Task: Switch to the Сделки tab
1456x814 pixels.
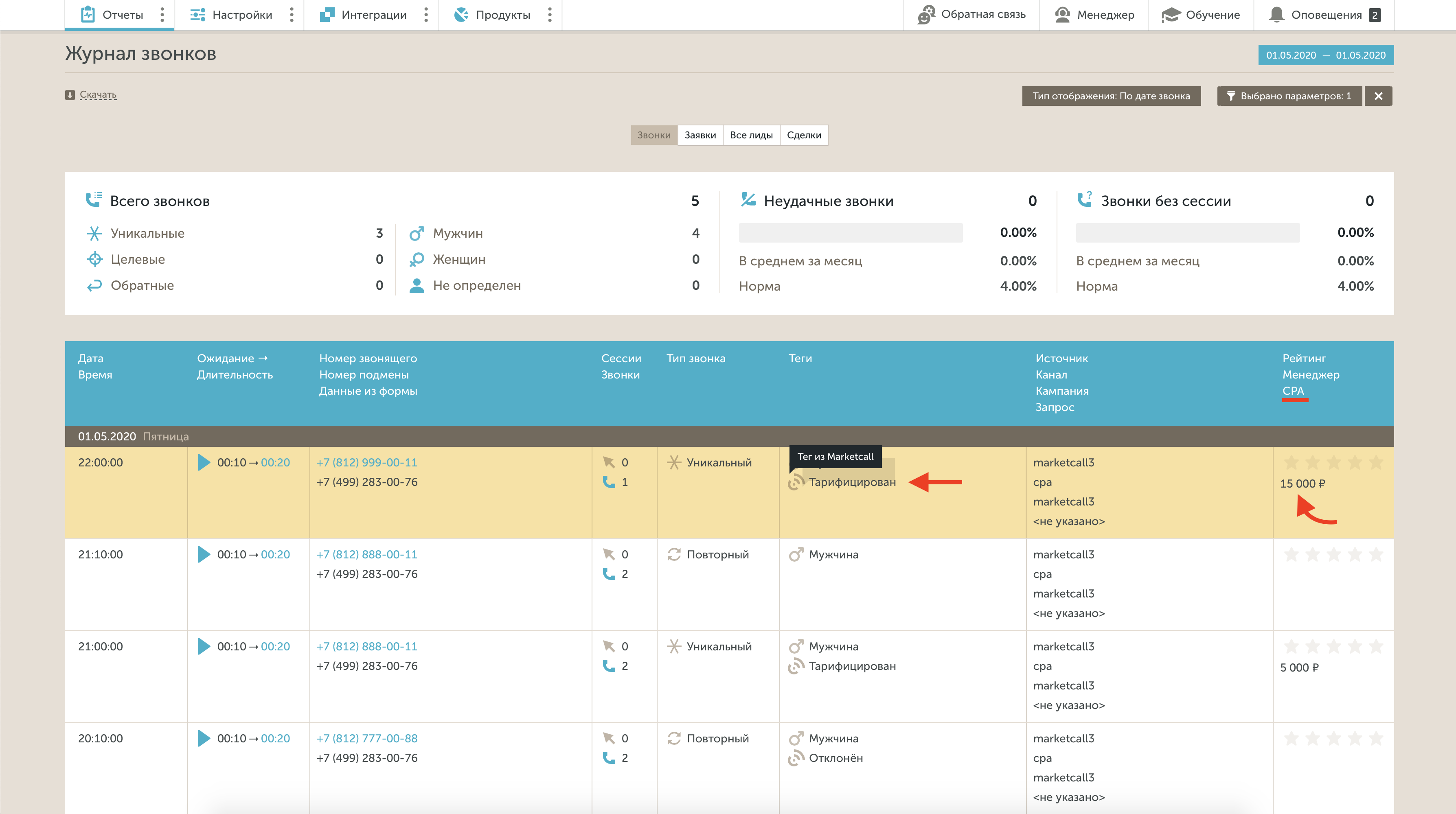Action: tap(804, 135)
